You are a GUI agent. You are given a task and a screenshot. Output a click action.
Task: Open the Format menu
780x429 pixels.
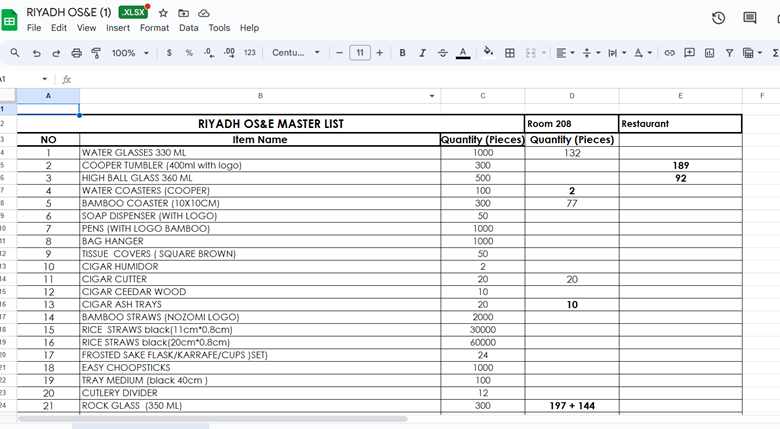click(154, 28)
